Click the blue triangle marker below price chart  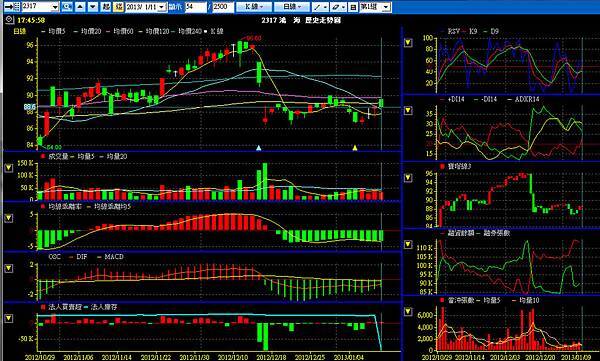tap(259, 148)
